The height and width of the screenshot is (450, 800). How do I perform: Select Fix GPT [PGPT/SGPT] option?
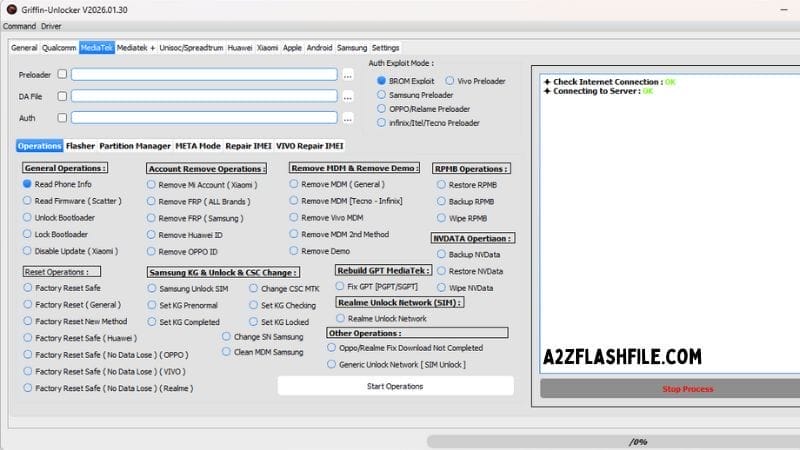[x=377, y=287]
